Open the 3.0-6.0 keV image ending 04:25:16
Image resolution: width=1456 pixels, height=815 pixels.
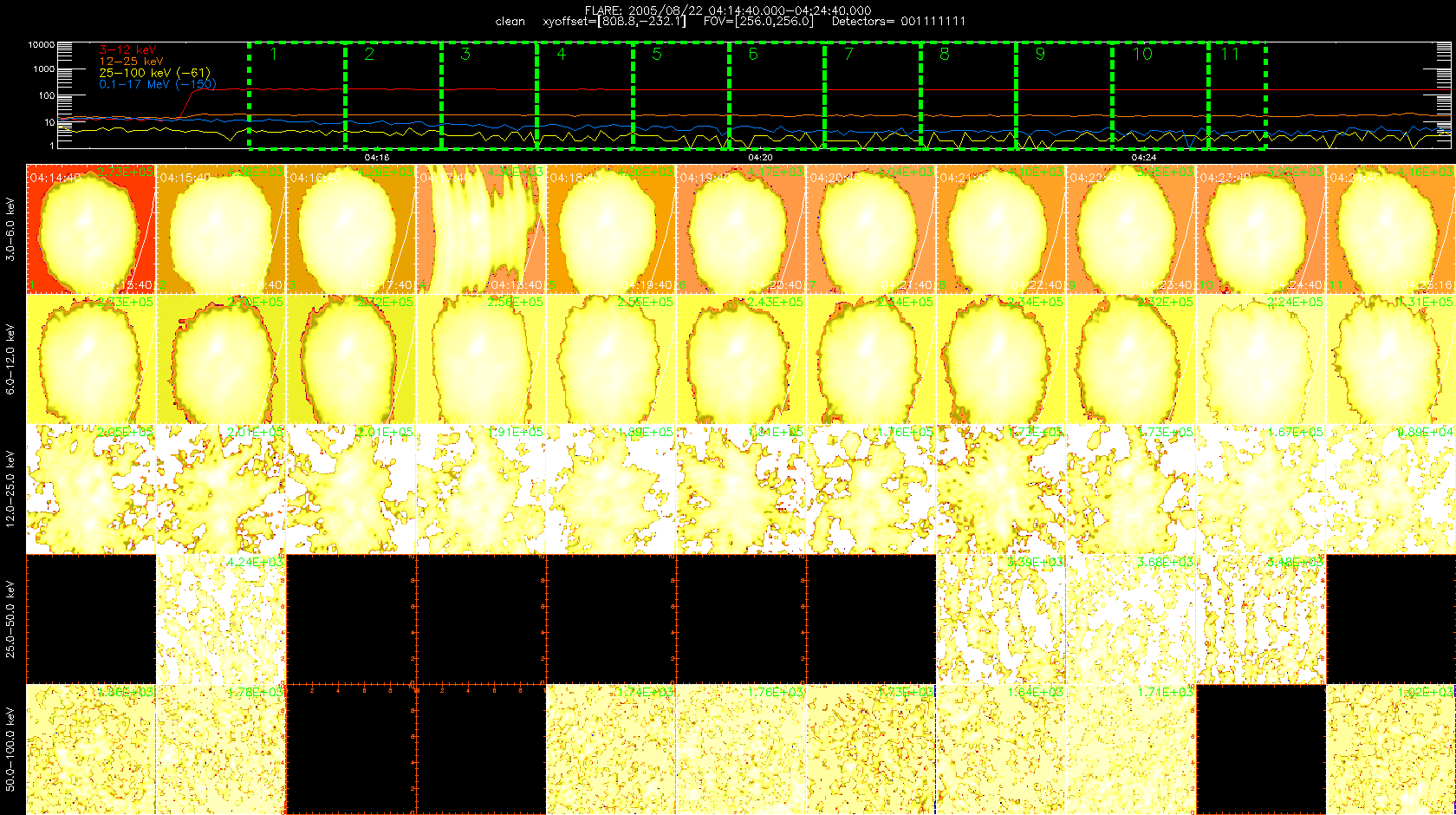[1391, 229]
